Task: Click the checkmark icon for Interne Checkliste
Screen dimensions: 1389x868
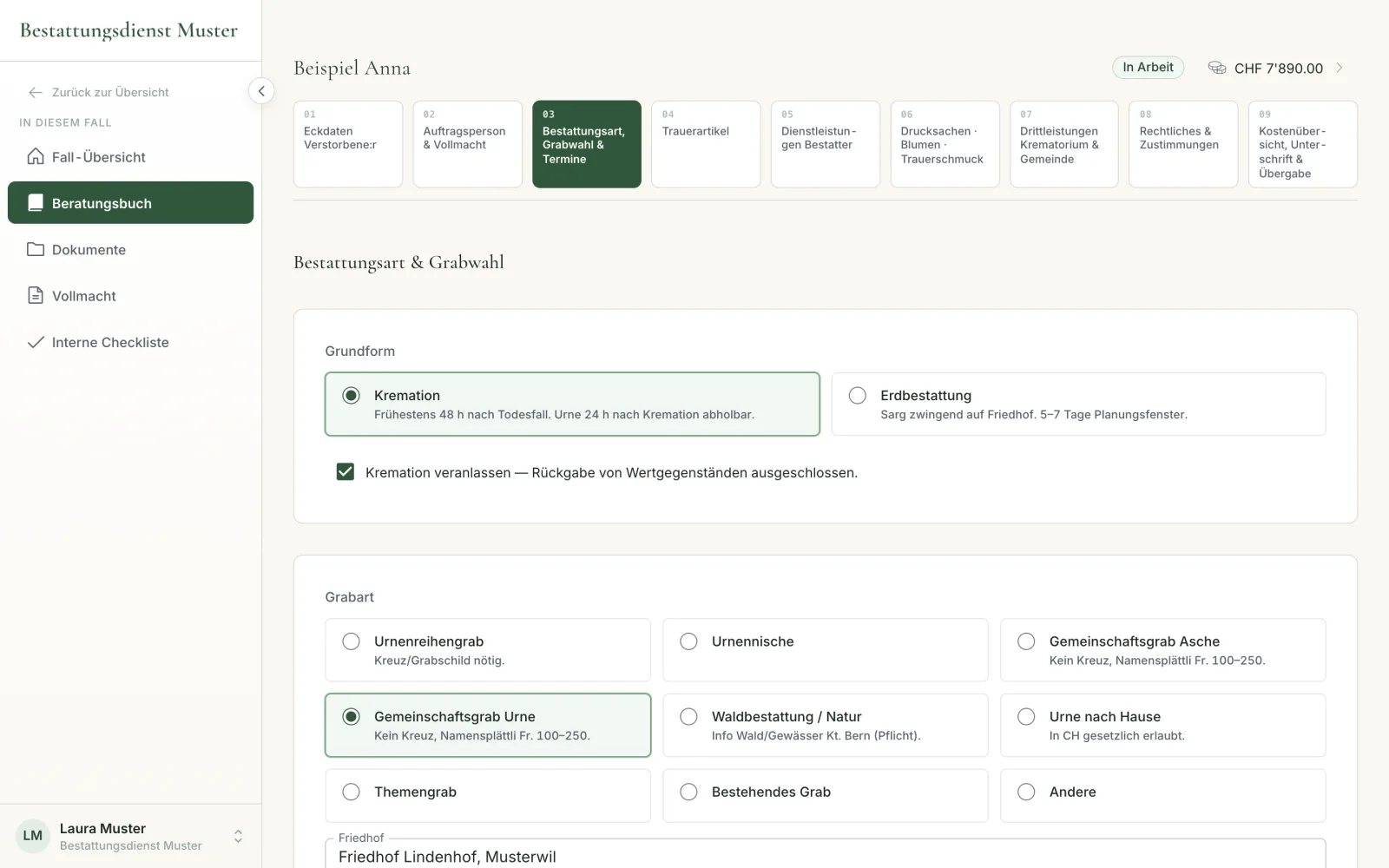Action: [x=36, y=342]
